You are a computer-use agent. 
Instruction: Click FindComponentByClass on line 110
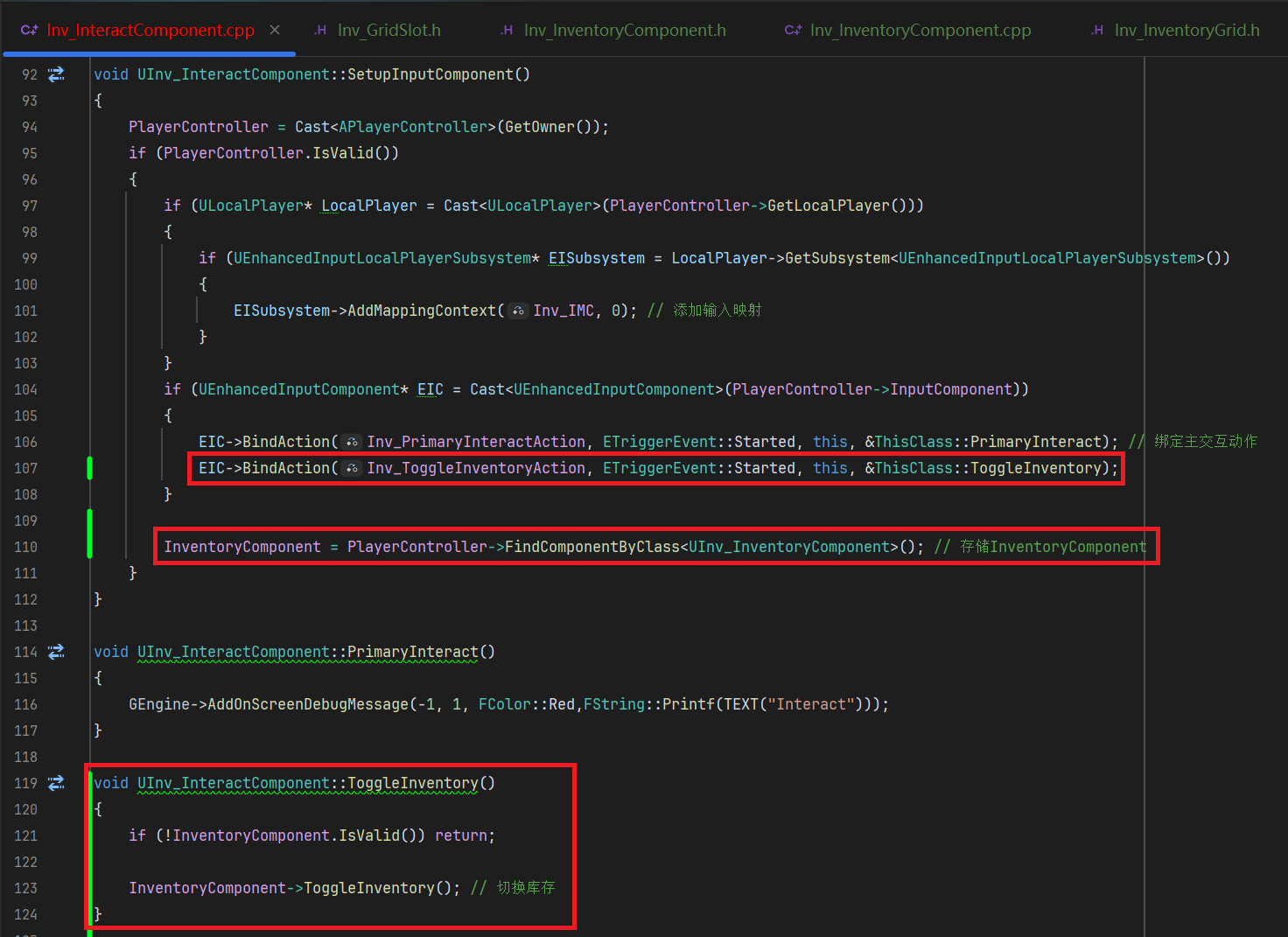point(592,547)
